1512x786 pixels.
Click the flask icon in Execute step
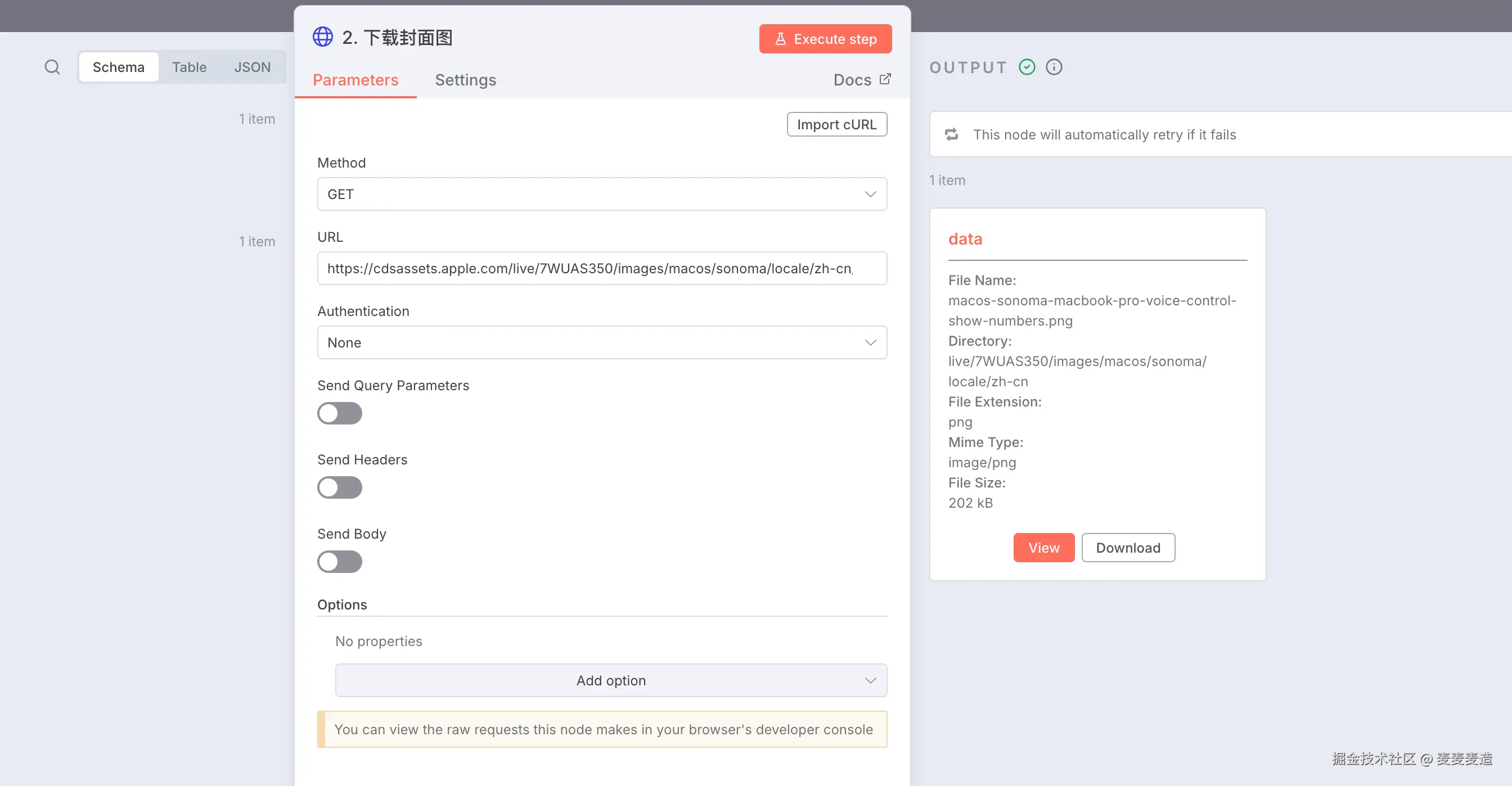[x=780, y=39]
